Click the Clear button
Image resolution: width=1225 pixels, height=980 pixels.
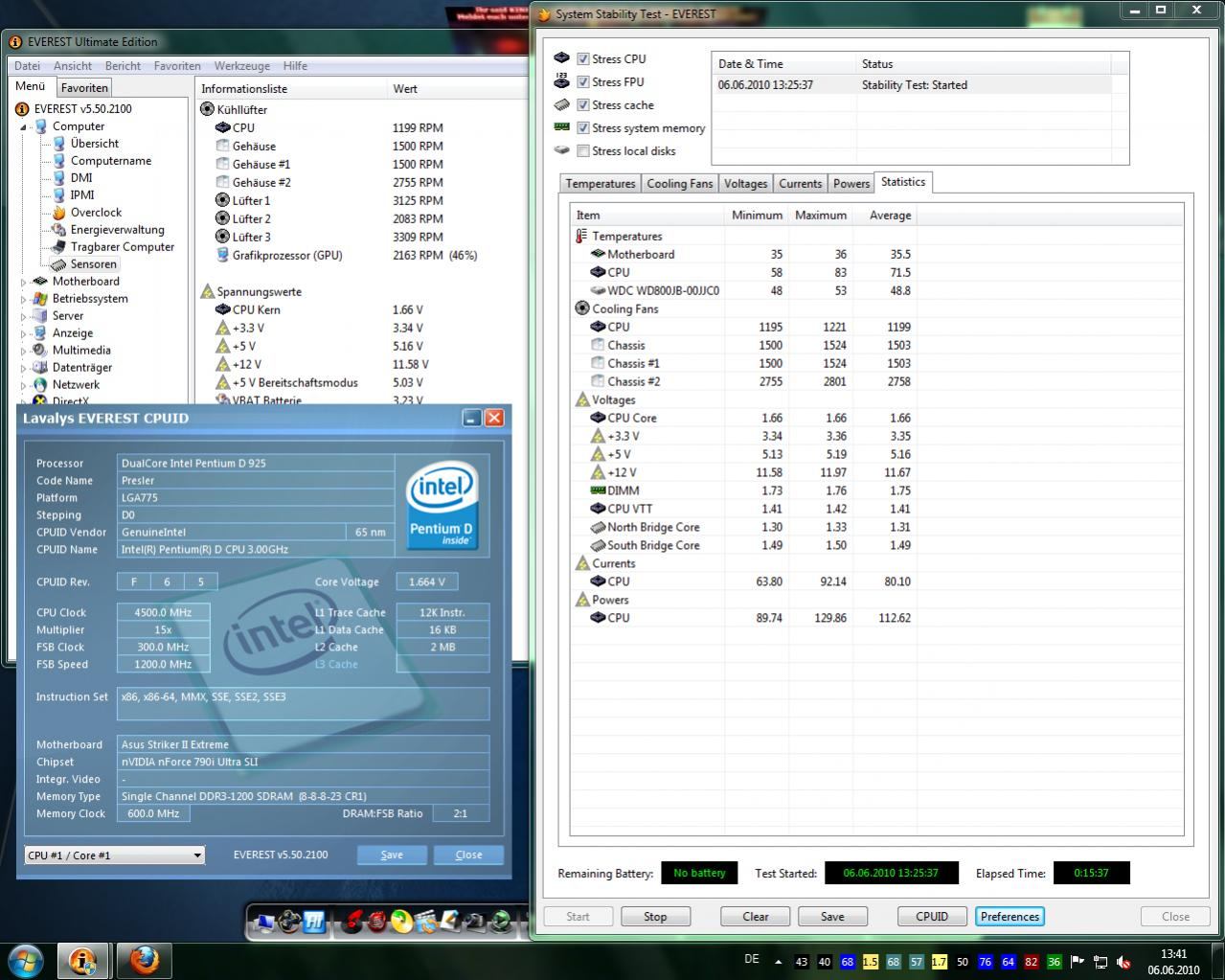(756, 917)
